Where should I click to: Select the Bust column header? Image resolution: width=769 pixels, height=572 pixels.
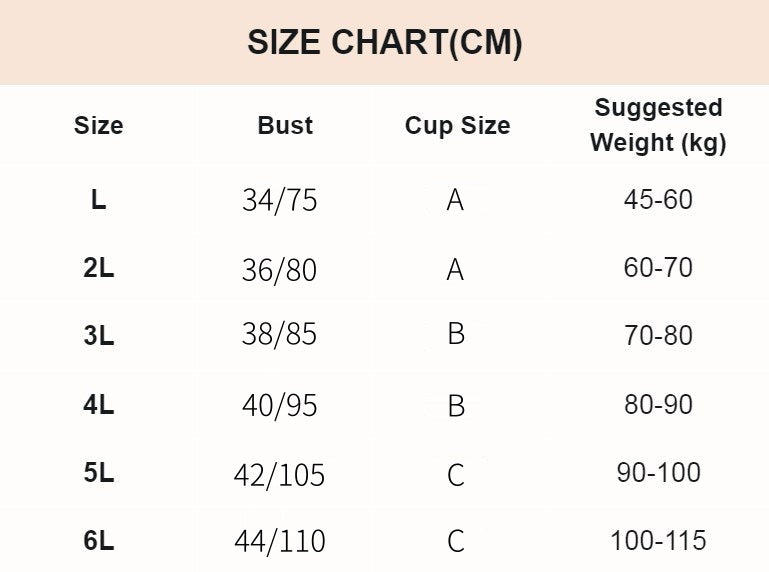(285, 126)
